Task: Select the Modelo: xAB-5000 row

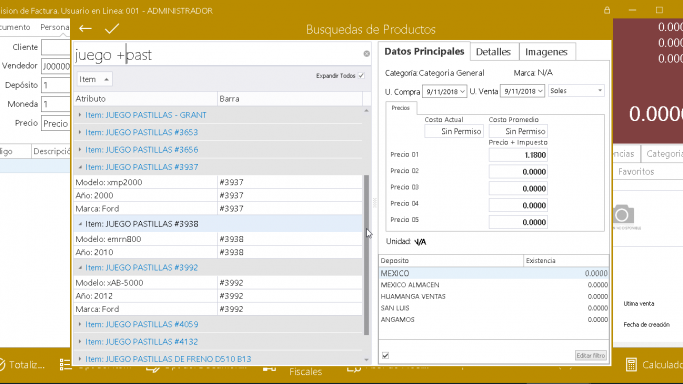Action: (218, 283)
